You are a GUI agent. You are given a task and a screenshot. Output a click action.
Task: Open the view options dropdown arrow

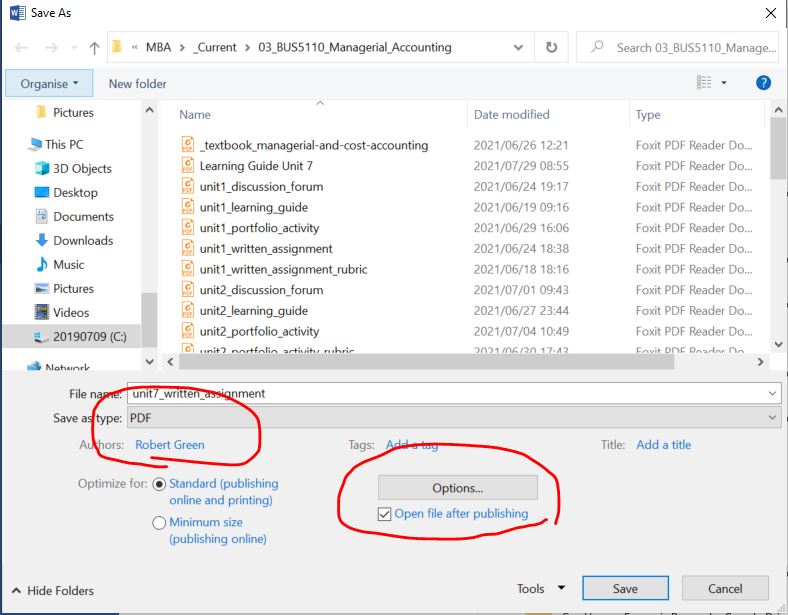point(724,82)
